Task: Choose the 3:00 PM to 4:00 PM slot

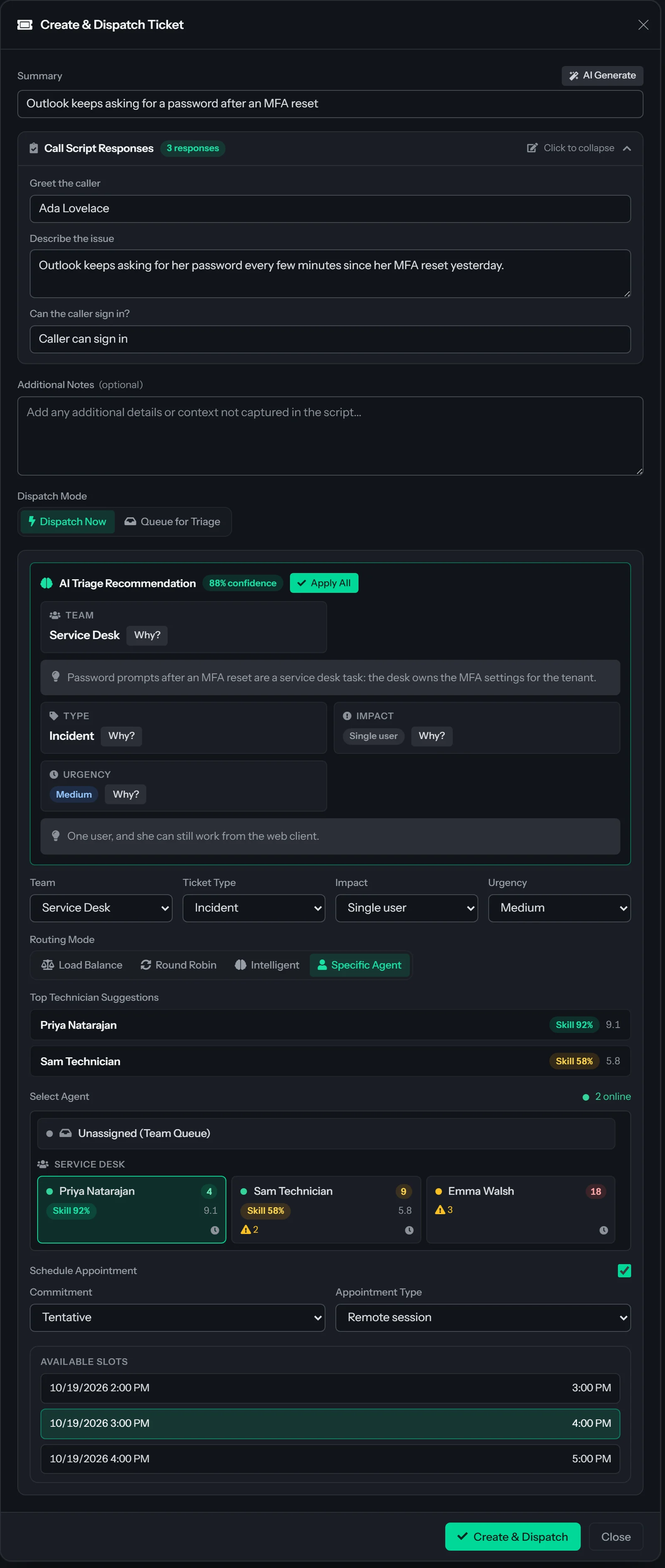Action: click(x=330, y=1423)
